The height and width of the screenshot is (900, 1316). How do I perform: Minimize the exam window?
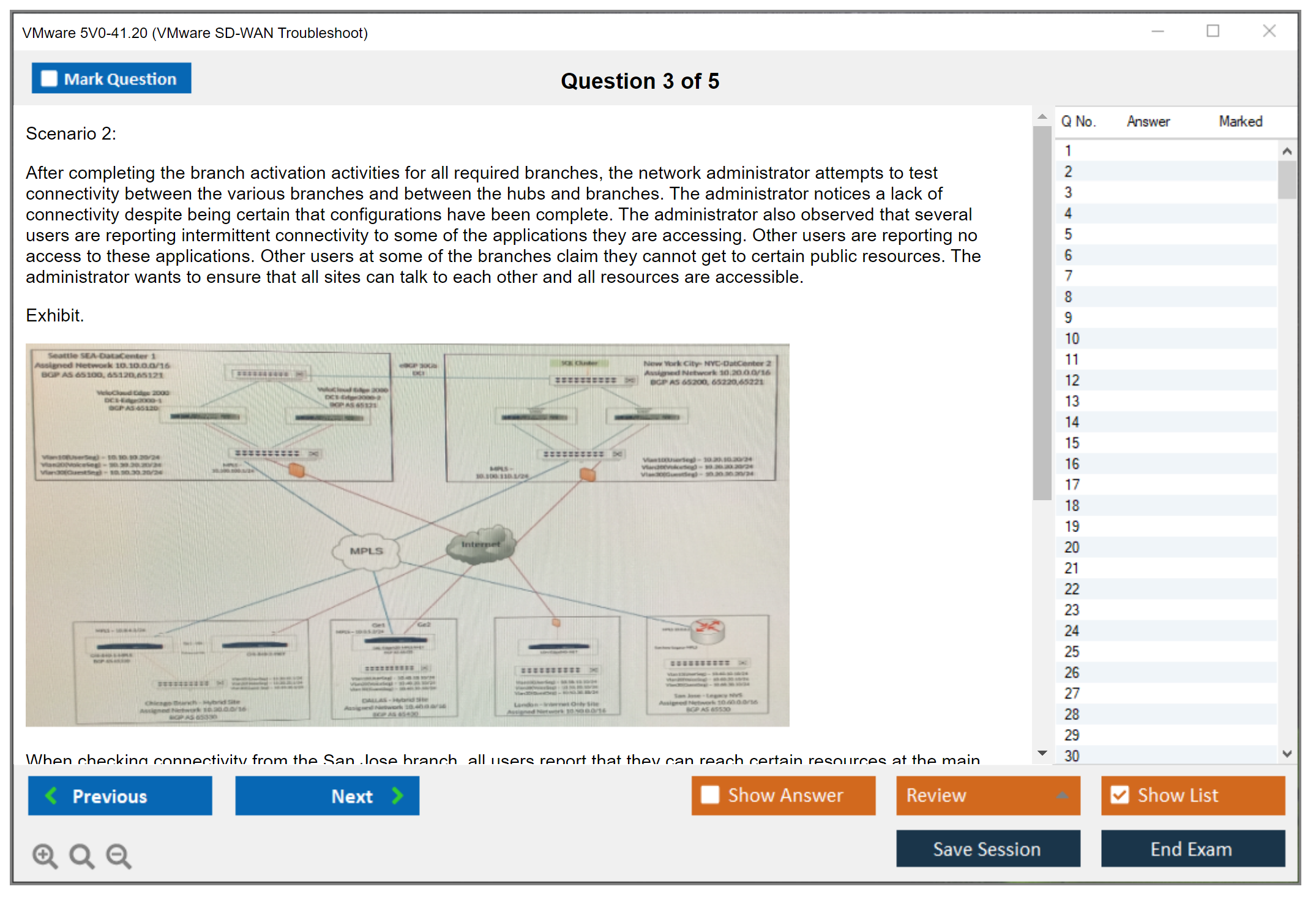[x=1157, y=31]
